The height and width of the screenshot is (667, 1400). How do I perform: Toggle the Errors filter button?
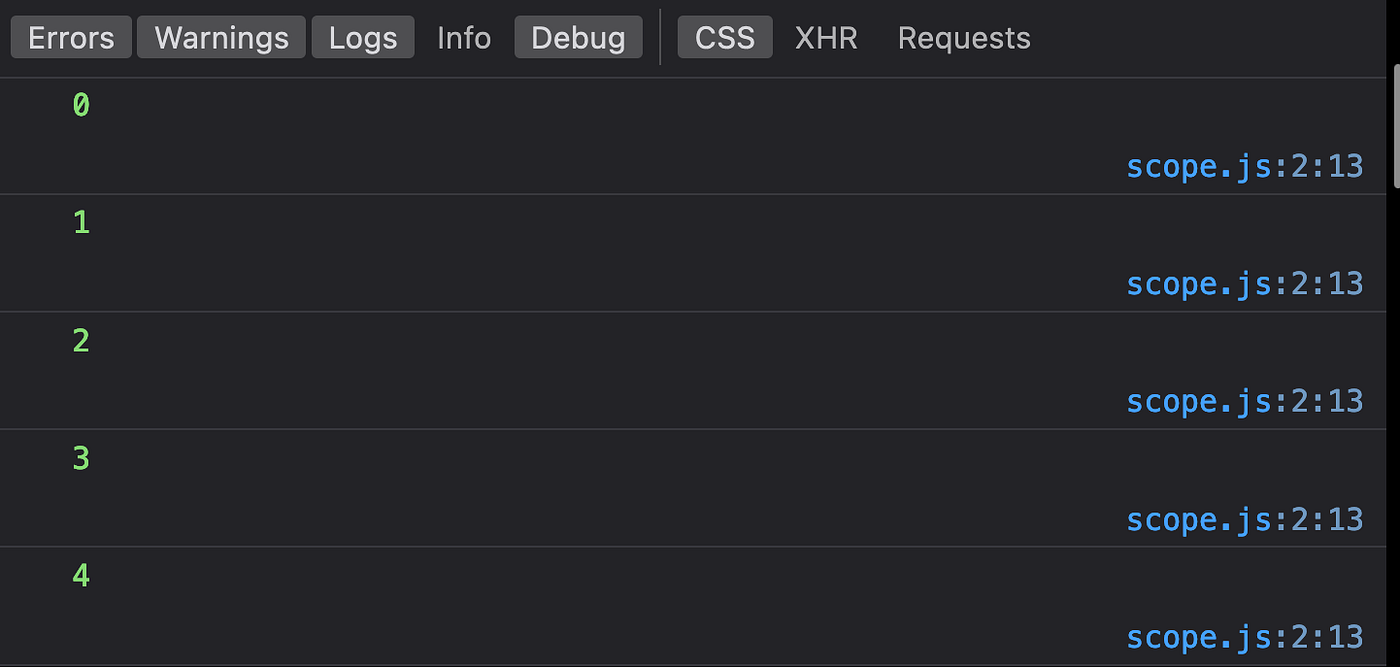(x=71, y=38)
